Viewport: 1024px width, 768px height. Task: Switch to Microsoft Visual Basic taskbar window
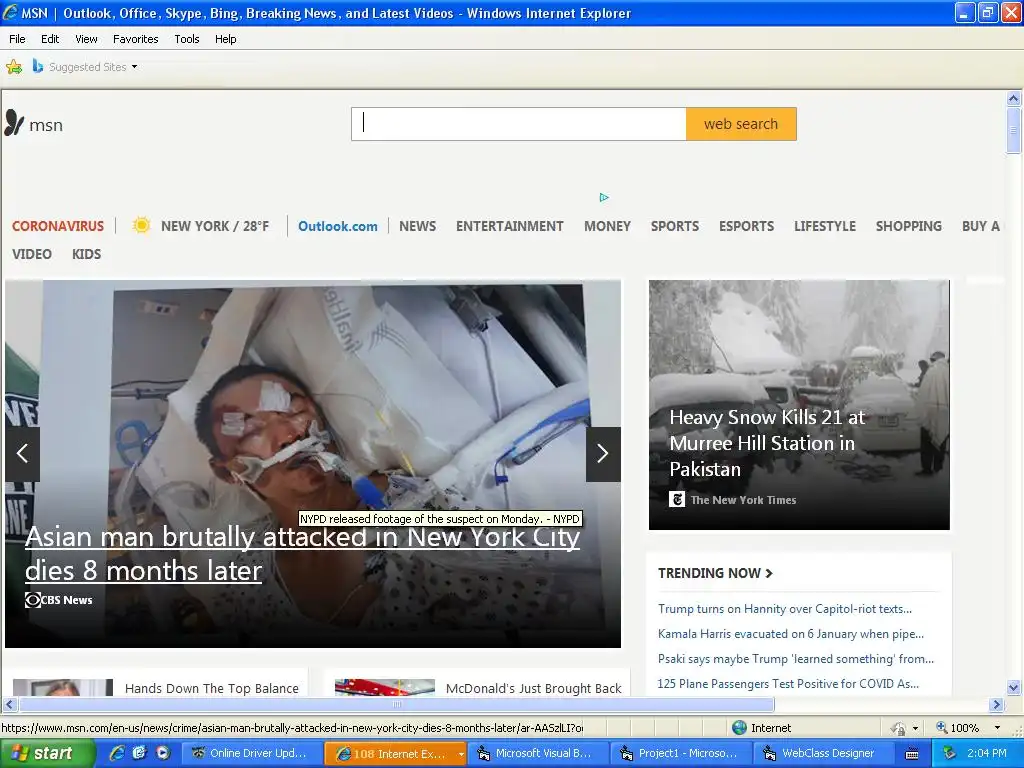537,753
